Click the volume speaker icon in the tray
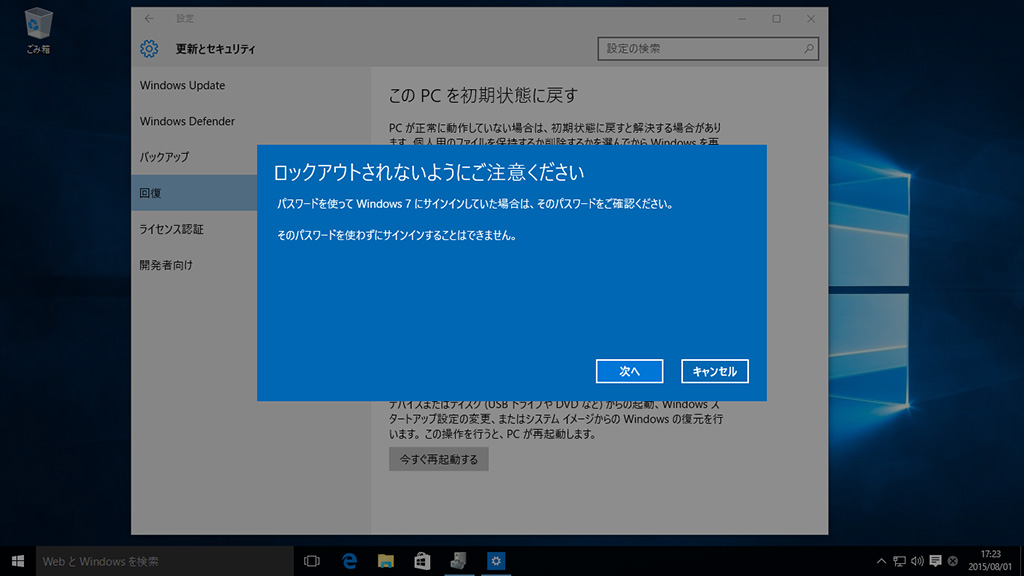Image resolution: width=1024 pixels, height=576 pixels. point(917,561)
